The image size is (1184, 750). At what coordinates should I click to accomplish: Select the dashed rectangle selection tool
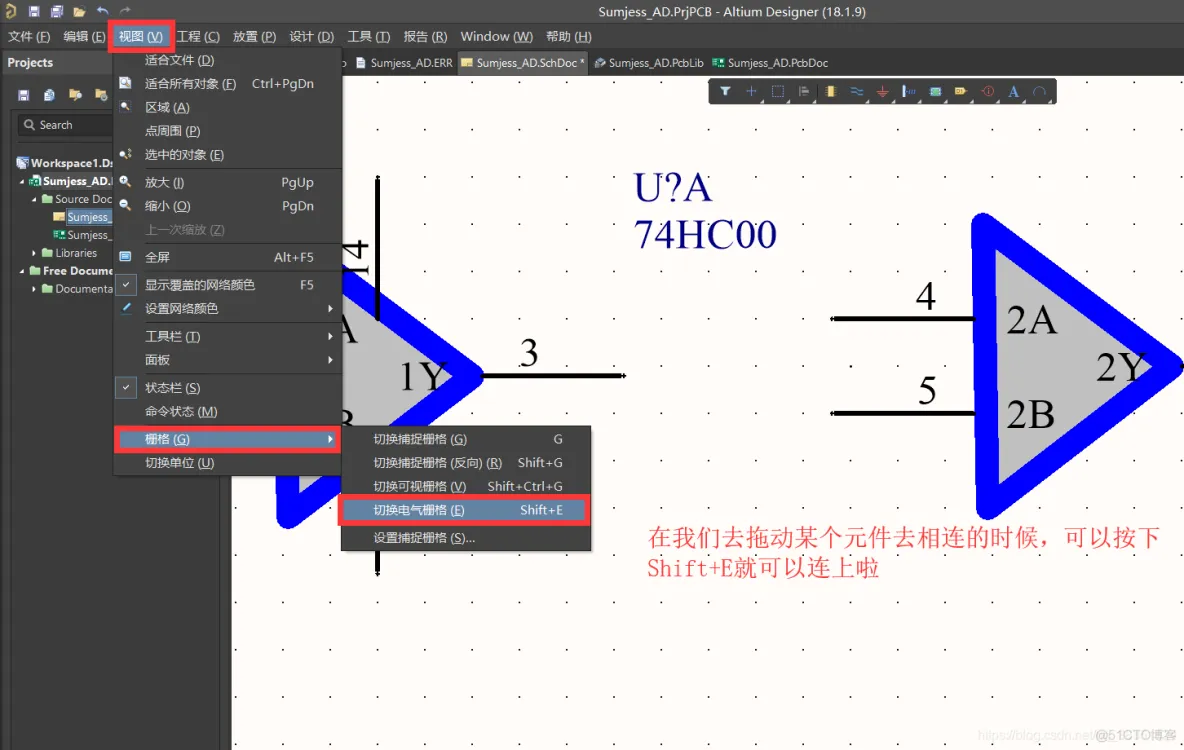778,91
